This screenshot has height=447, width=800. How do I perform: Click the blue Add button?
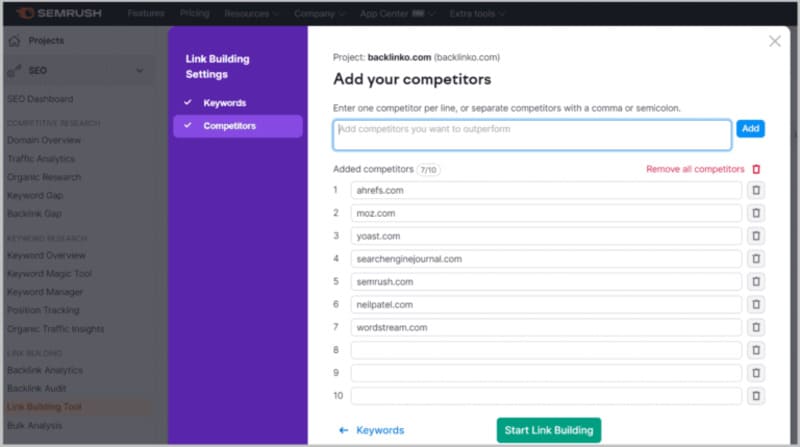tap(750, 129)
